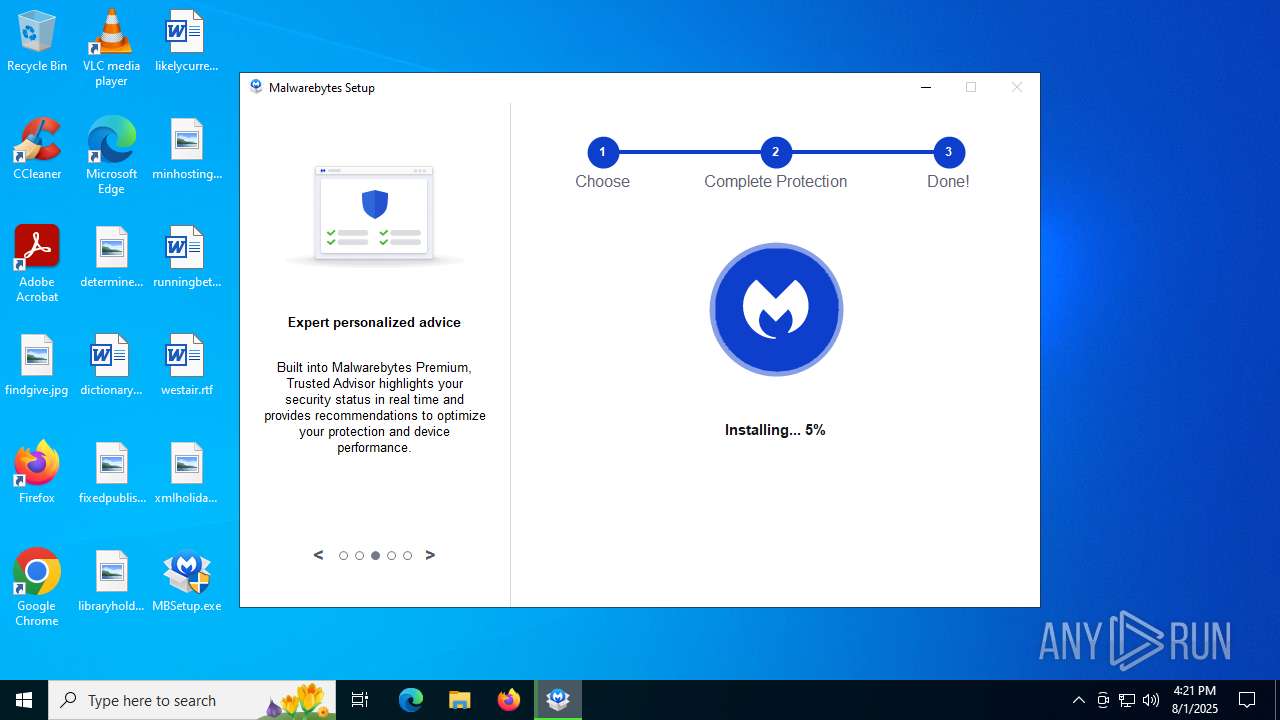1280x720 pixels.
Task: Expand hidden system tray icons
Action: [1078, 700]
